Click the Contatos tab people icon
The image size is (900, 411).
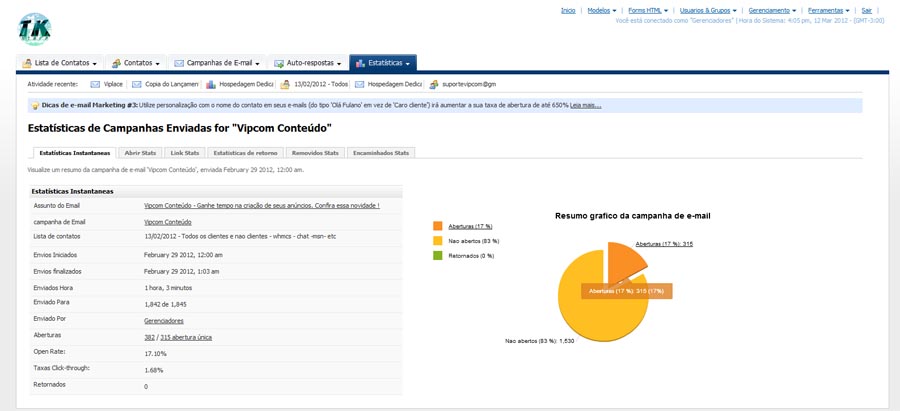tap(117, 63)
